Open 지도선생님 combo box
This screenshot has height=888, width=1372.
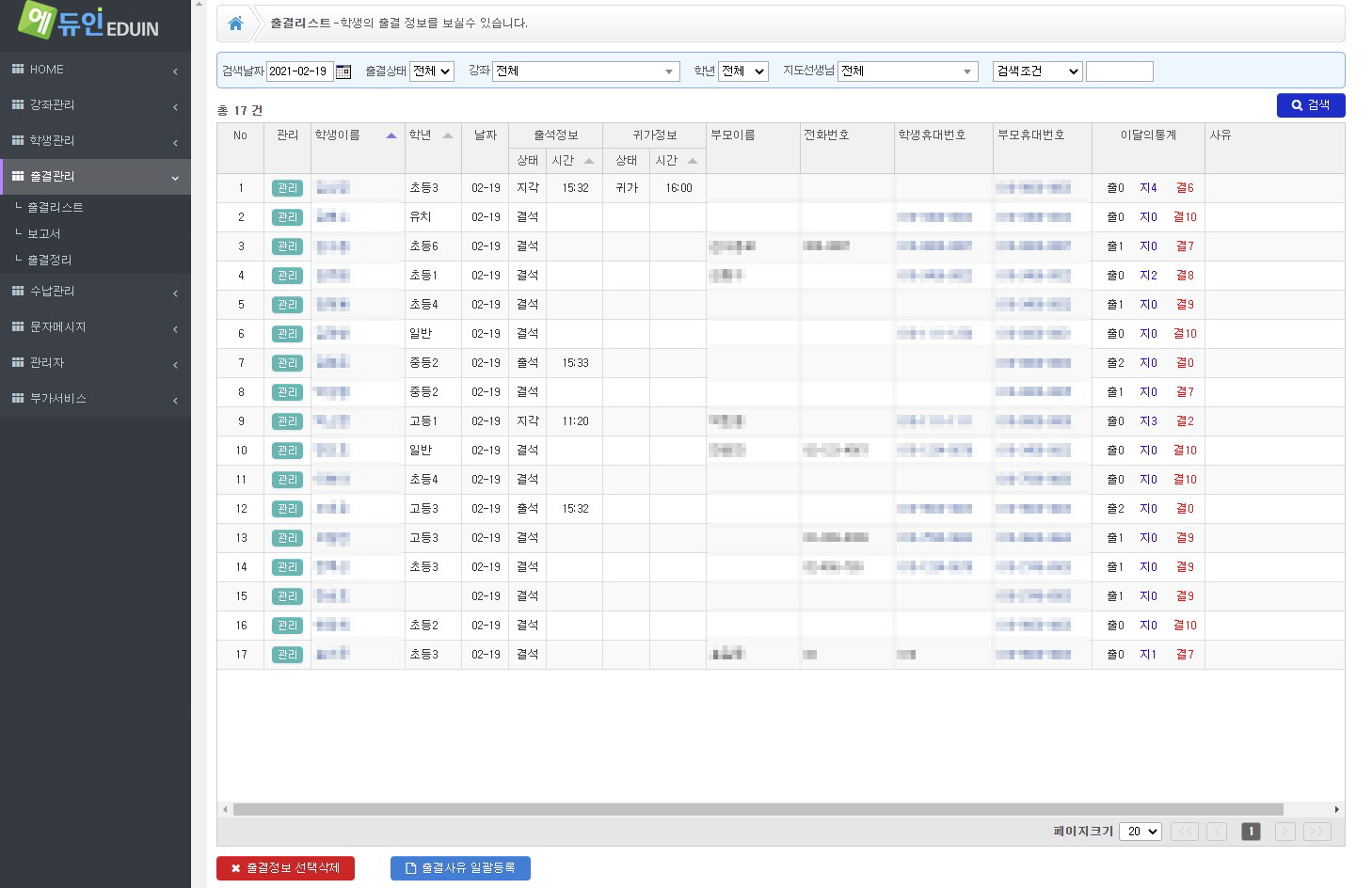point(908,71)
